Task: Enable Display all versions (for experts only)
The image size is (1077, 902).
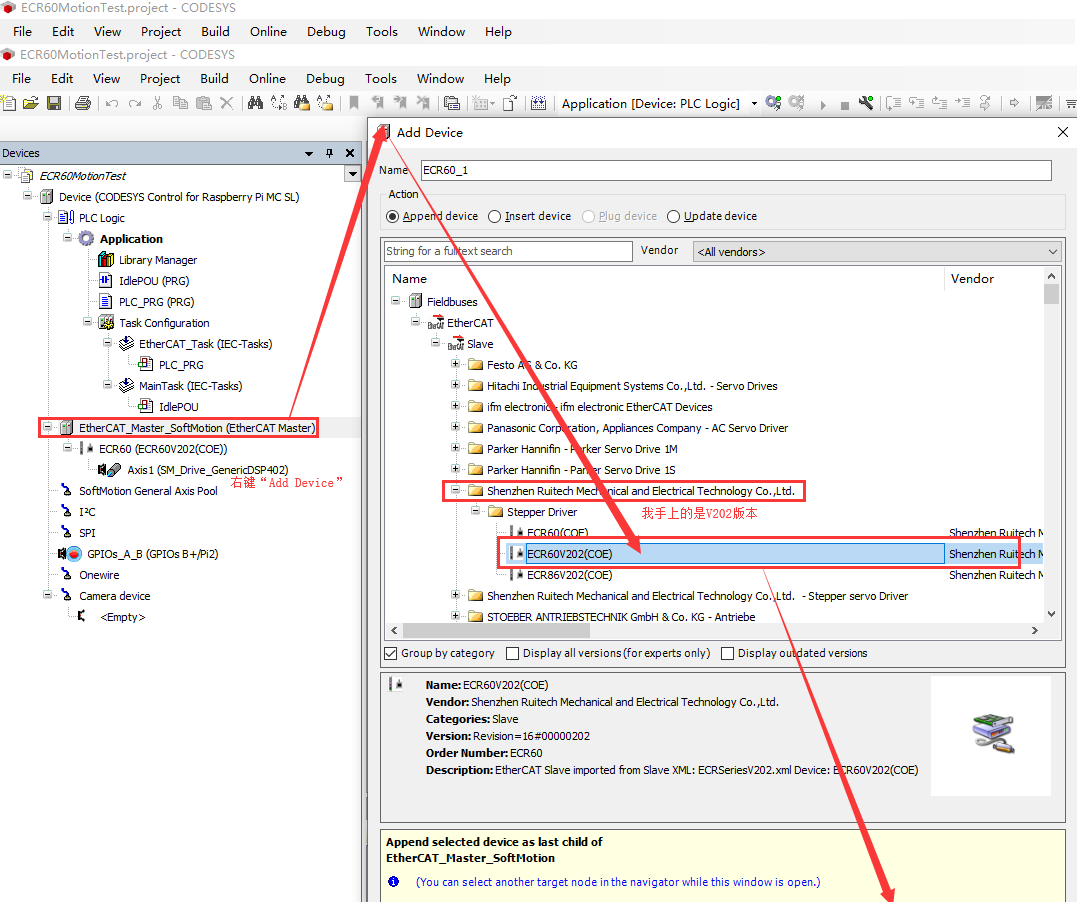Action: point(512,653)
